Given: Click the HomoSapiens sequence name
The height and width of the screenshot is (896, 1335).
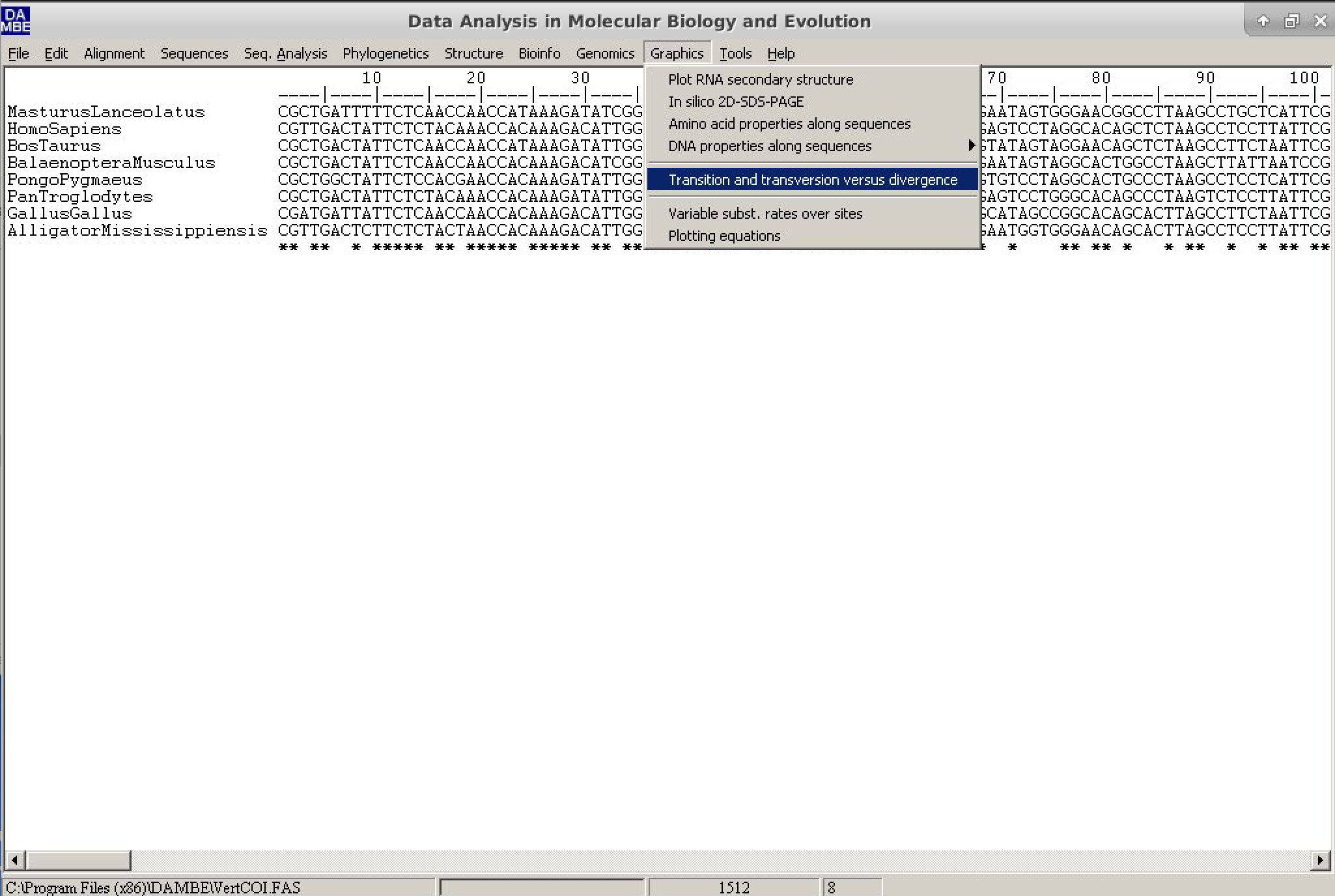Looking at the screenshot, I should (x=64, y=129).
